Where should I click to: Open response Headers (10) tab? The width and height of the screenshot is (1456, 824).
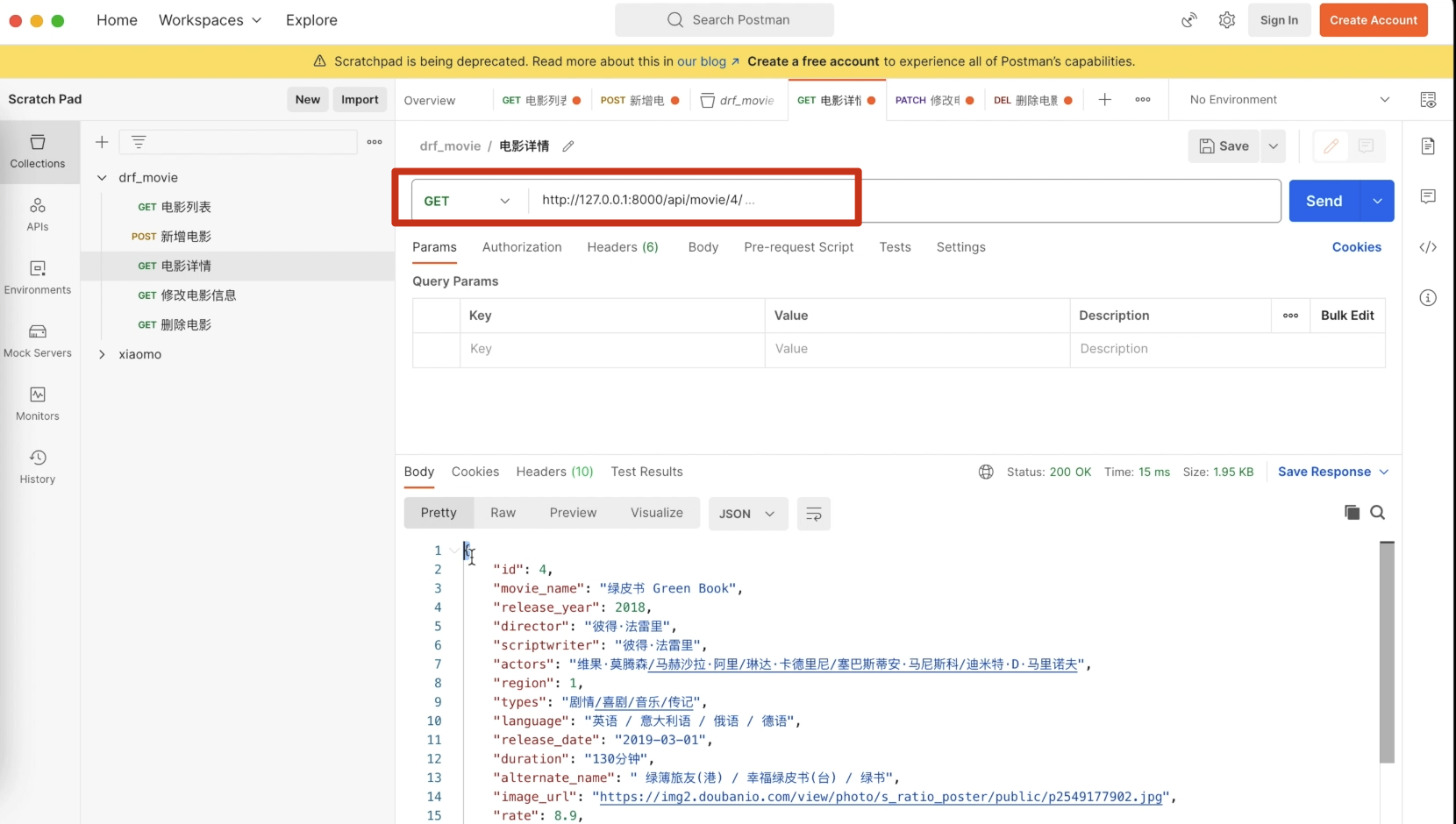(x=554, y=472)
